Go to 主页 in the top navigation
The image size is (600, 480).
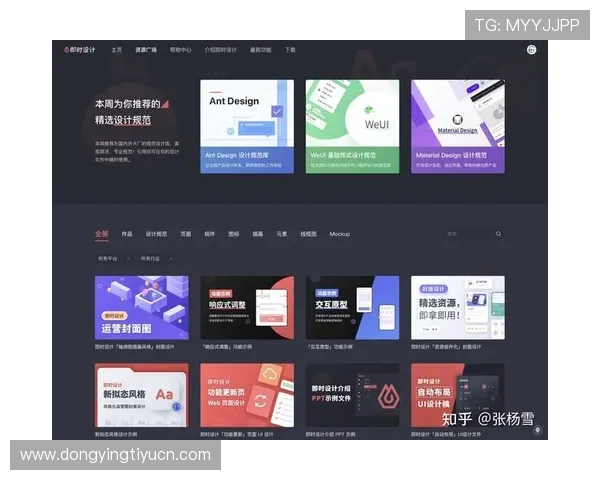pyautogui.click(x=117, y=50)
